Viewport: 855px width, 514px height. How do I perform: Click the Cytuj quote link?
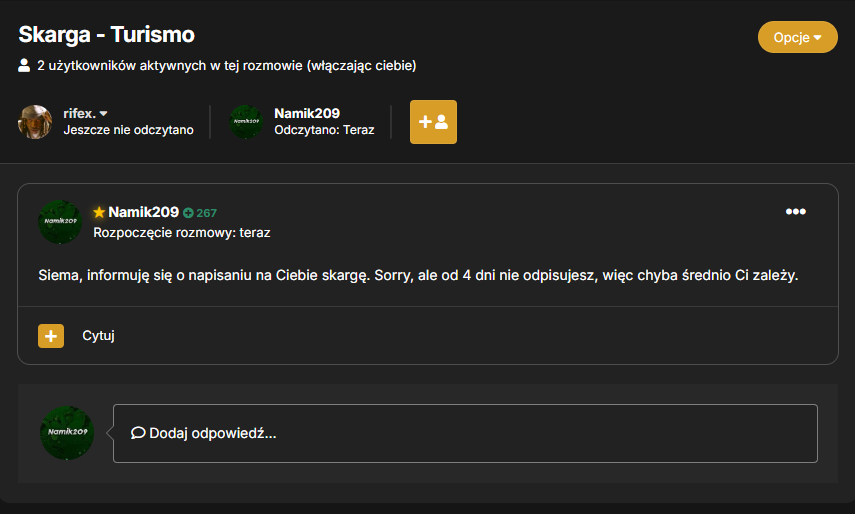(98, 335)
